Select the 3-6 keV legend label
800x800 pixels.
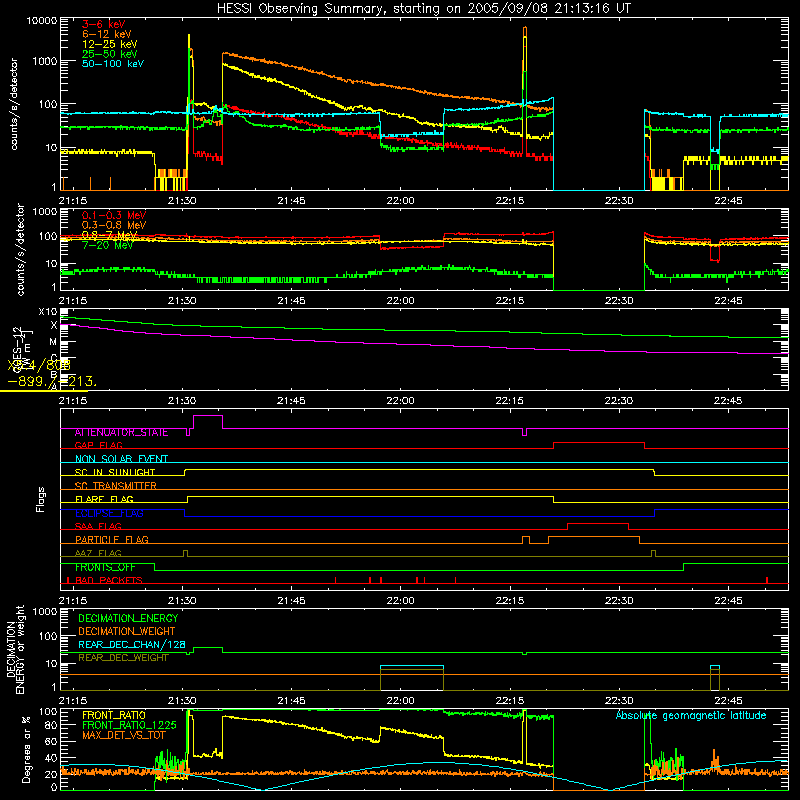pyautogui.click(x=104, y=24)
